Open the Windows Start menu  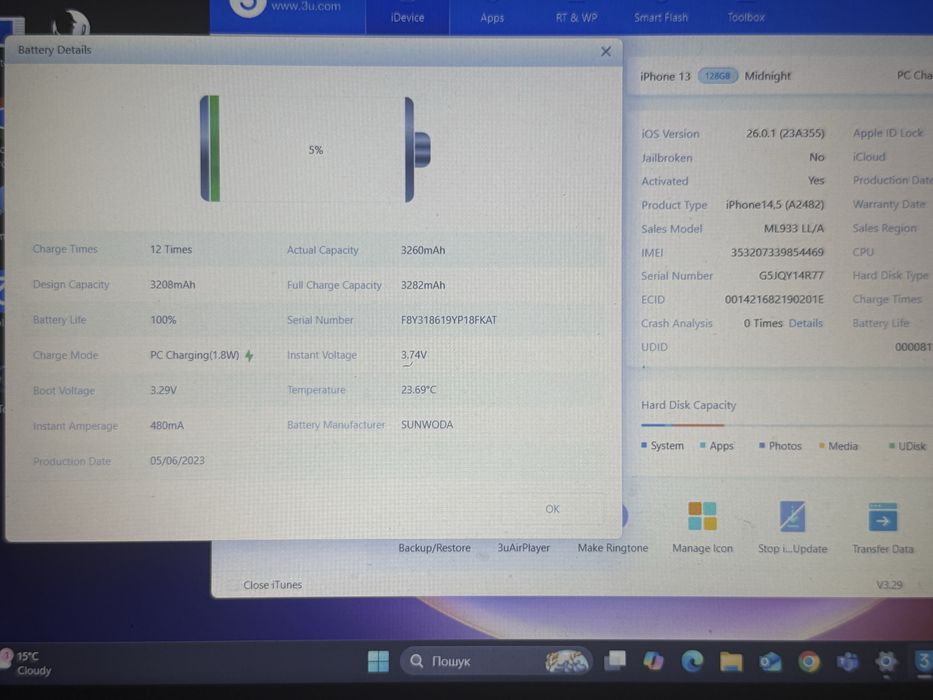click(x=378, y=661)
